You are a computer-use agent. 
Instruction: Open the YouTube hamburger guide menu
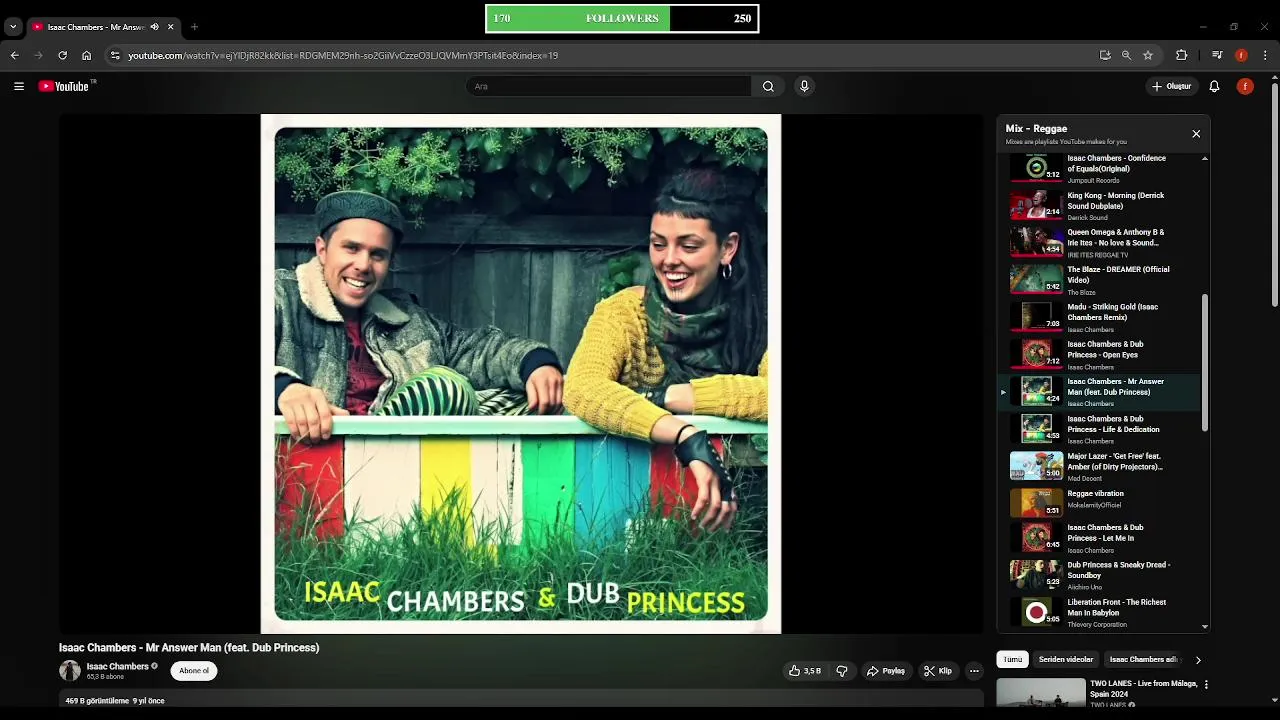point(19,86)
